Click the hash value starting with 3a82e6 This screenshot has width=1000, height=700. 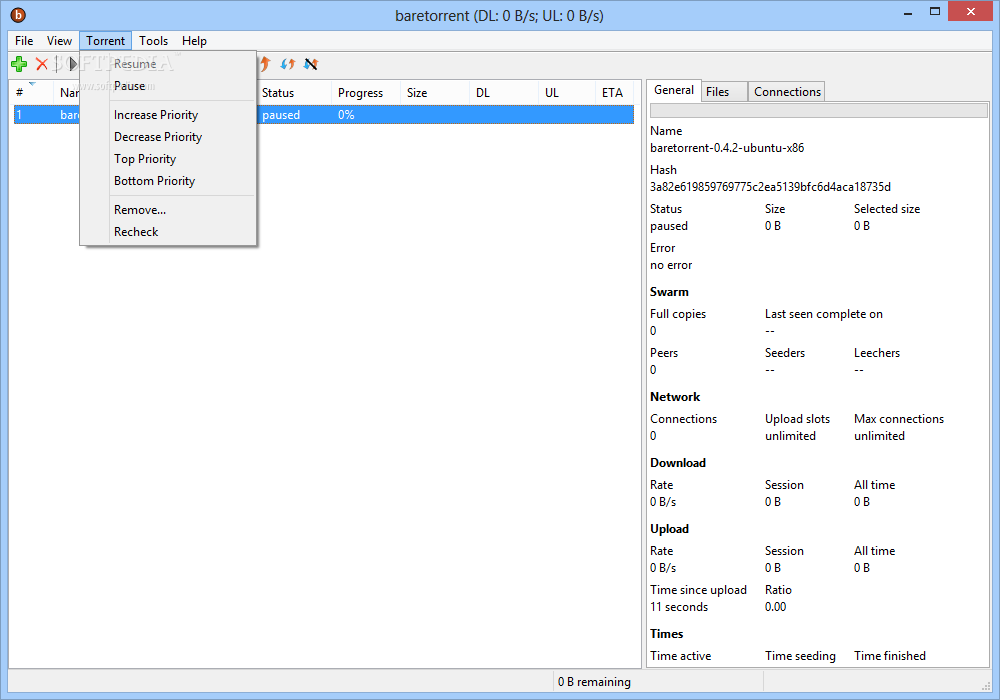tap(770, 187)
